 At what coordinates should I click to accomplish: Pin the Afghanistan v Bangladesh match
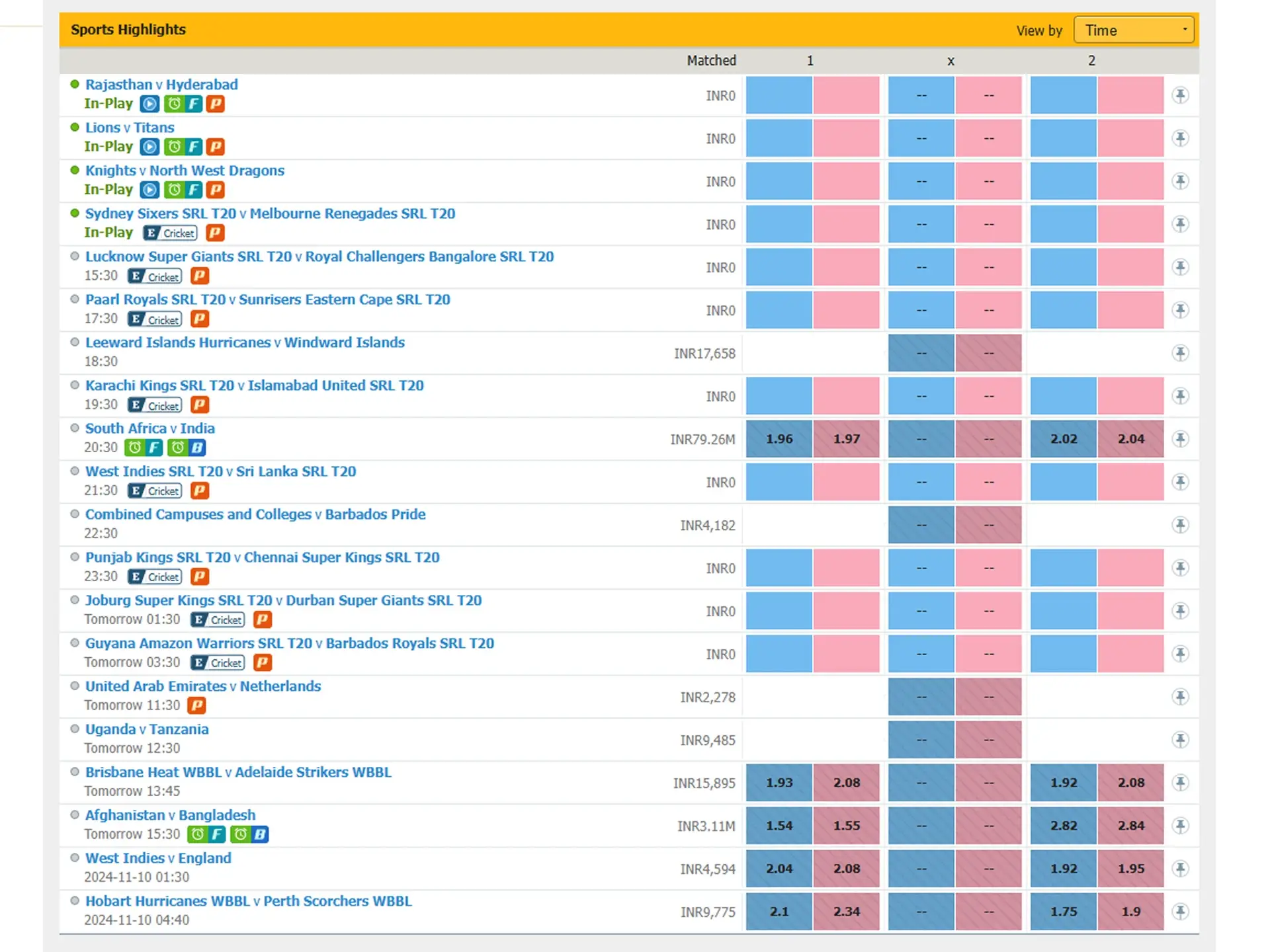pyautogui.click(x=1181, y=826)
